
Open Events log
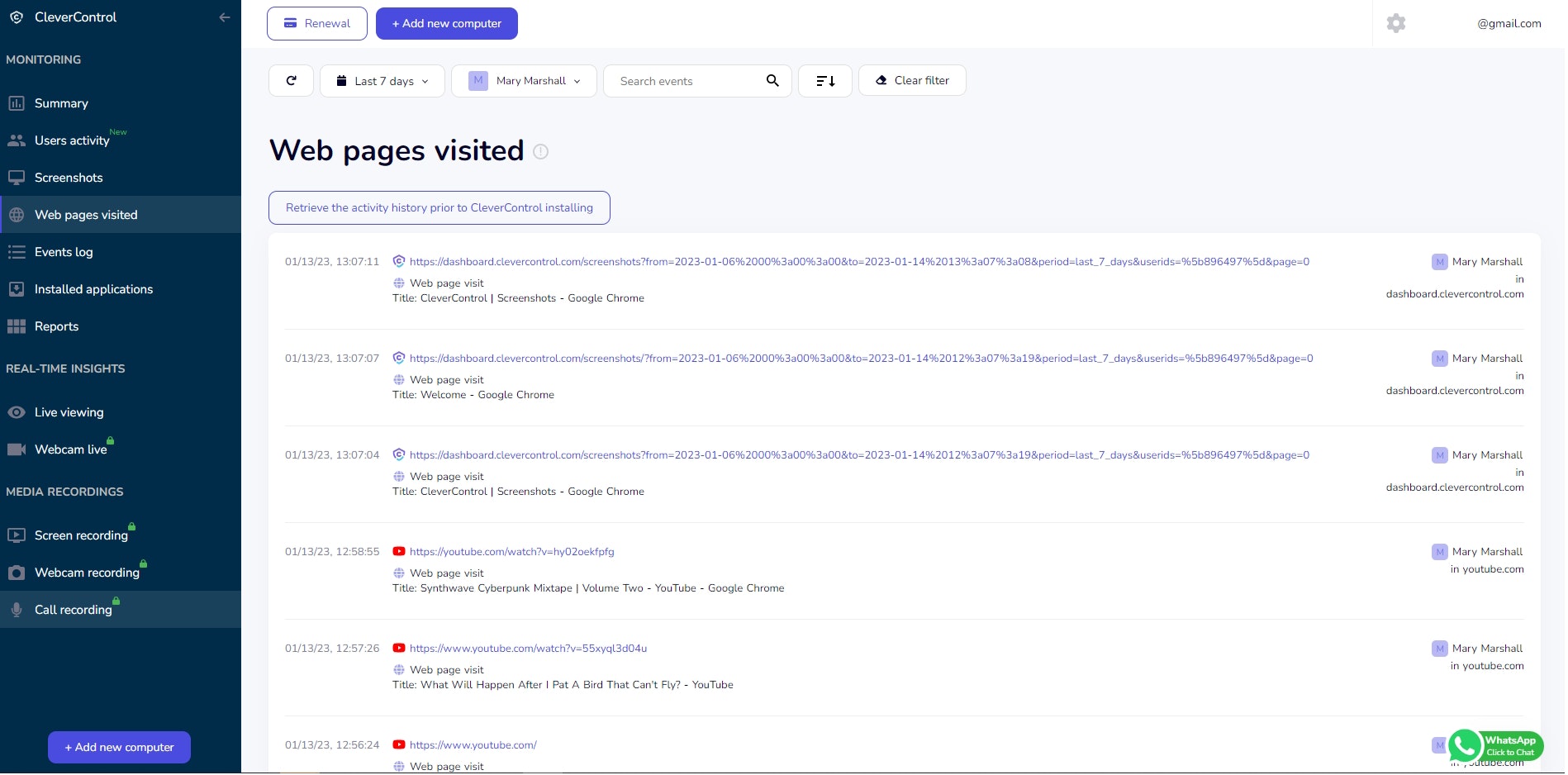(x=121, y=252)
